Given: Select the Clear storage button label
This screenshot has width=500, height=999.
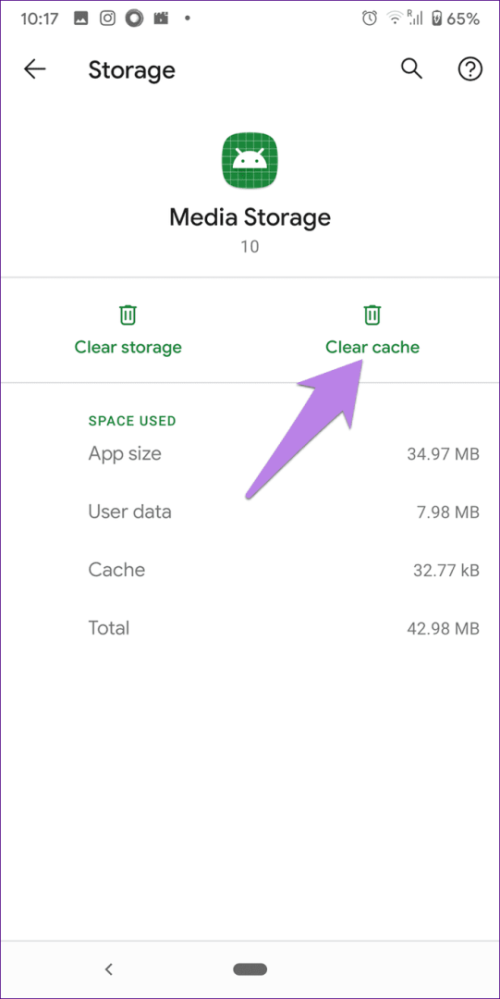Looking at the screenshot, I should point(128,347).
